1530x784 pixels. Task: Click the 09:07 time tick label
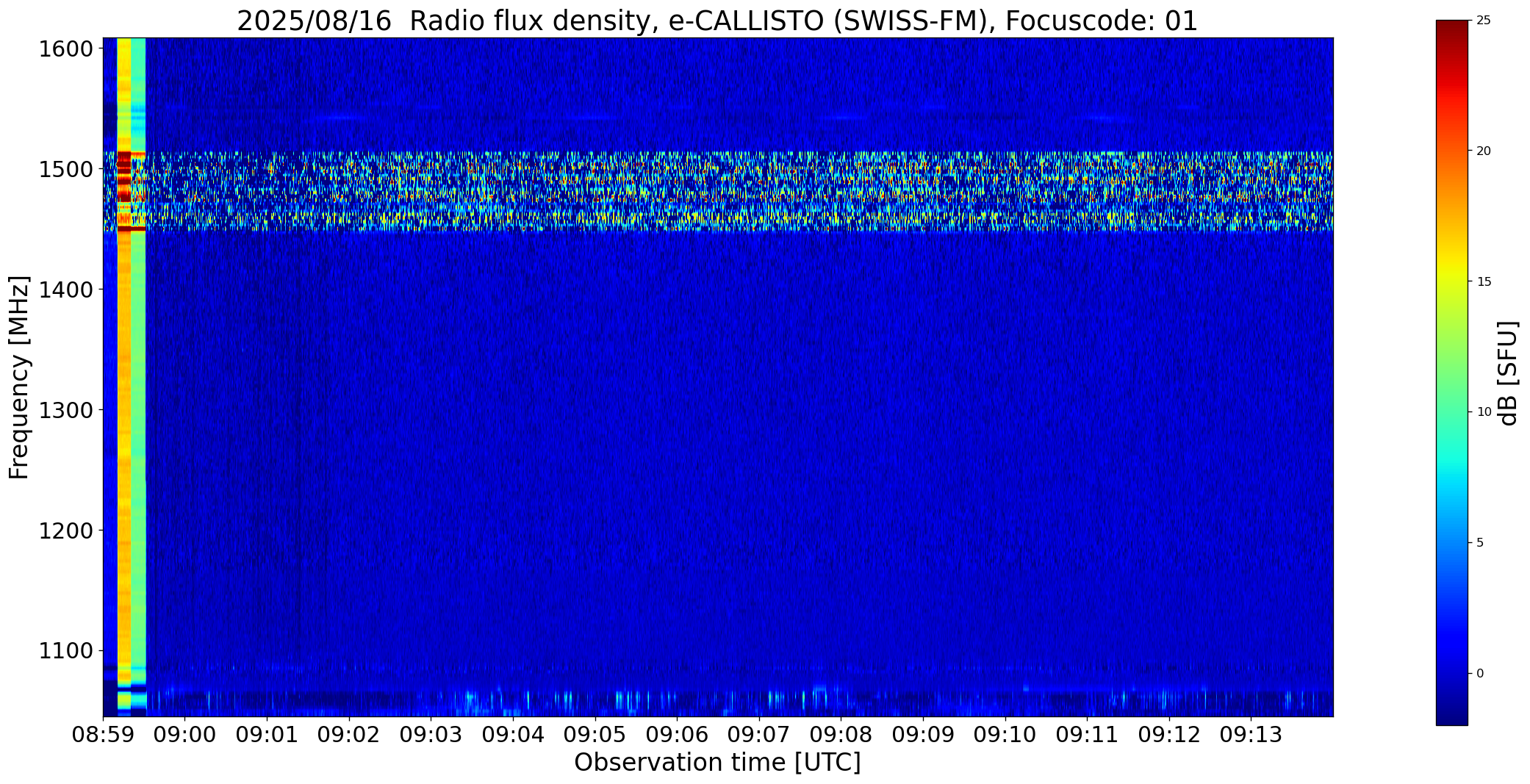pos(759,735)
